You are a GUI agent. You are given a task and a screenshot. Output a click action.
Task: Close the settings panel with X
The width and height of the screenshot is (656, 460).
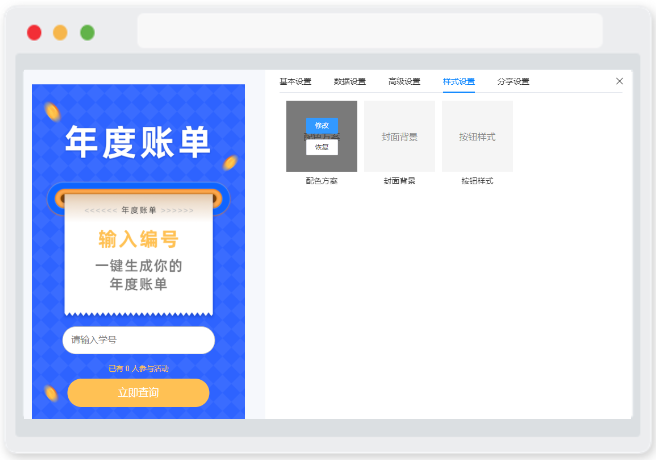pyautogui.click(x=620, y=81)
